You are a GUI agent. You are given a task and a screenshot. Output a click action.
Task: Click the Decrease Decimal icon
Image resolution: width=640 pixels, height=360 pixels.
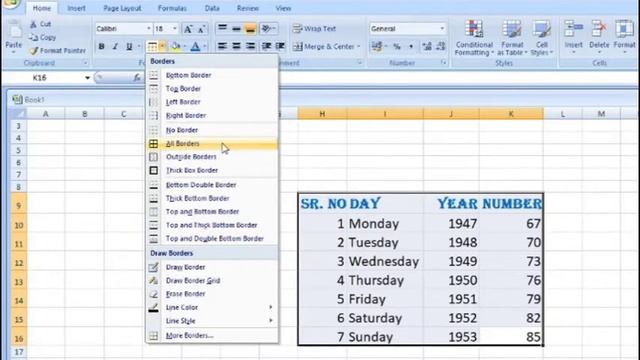pyautogui.click(x=441, y=47)
